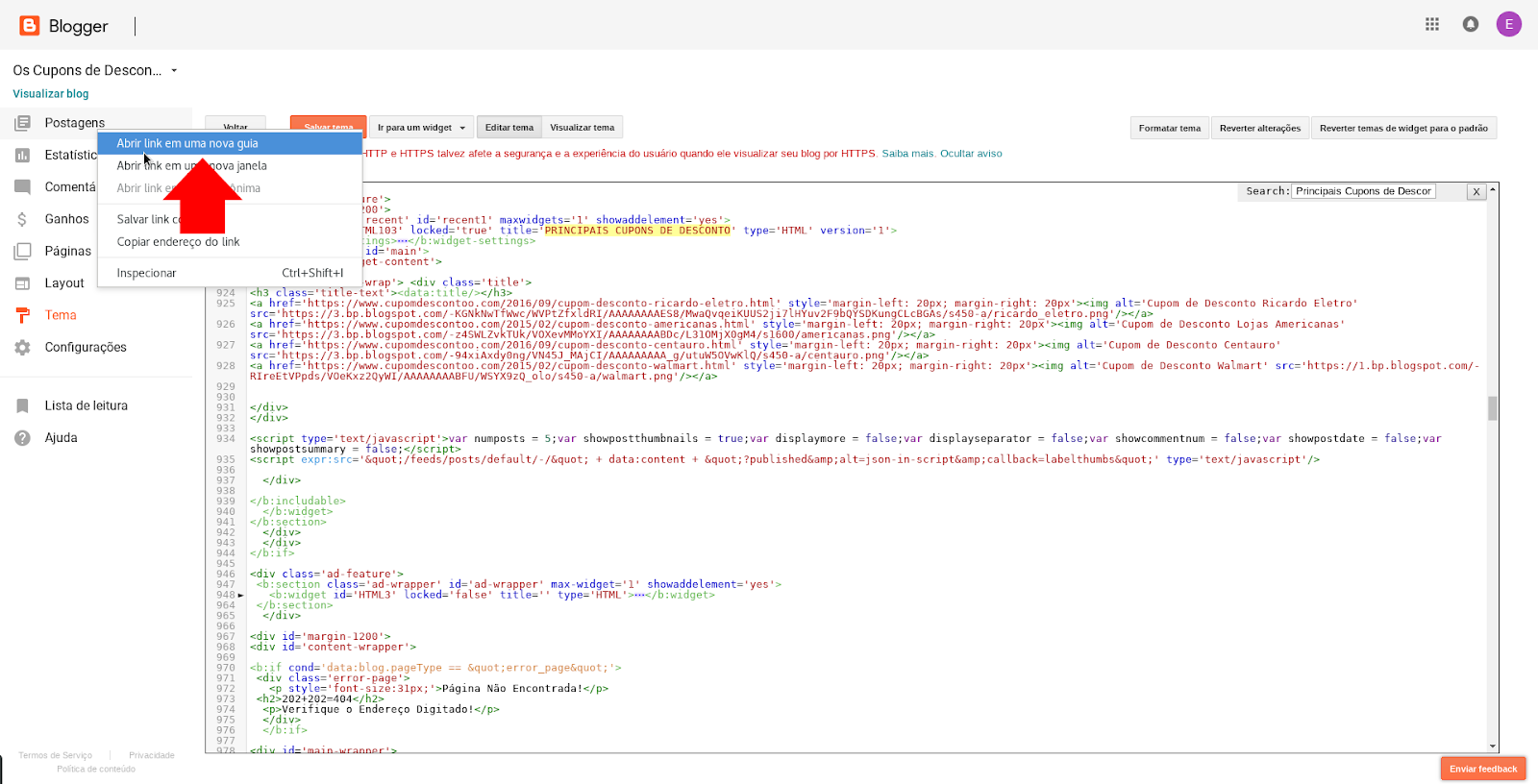
Task: Click the Lista de leitura bookmark icon
Action: pyautogui.click(x=22, y=405)
